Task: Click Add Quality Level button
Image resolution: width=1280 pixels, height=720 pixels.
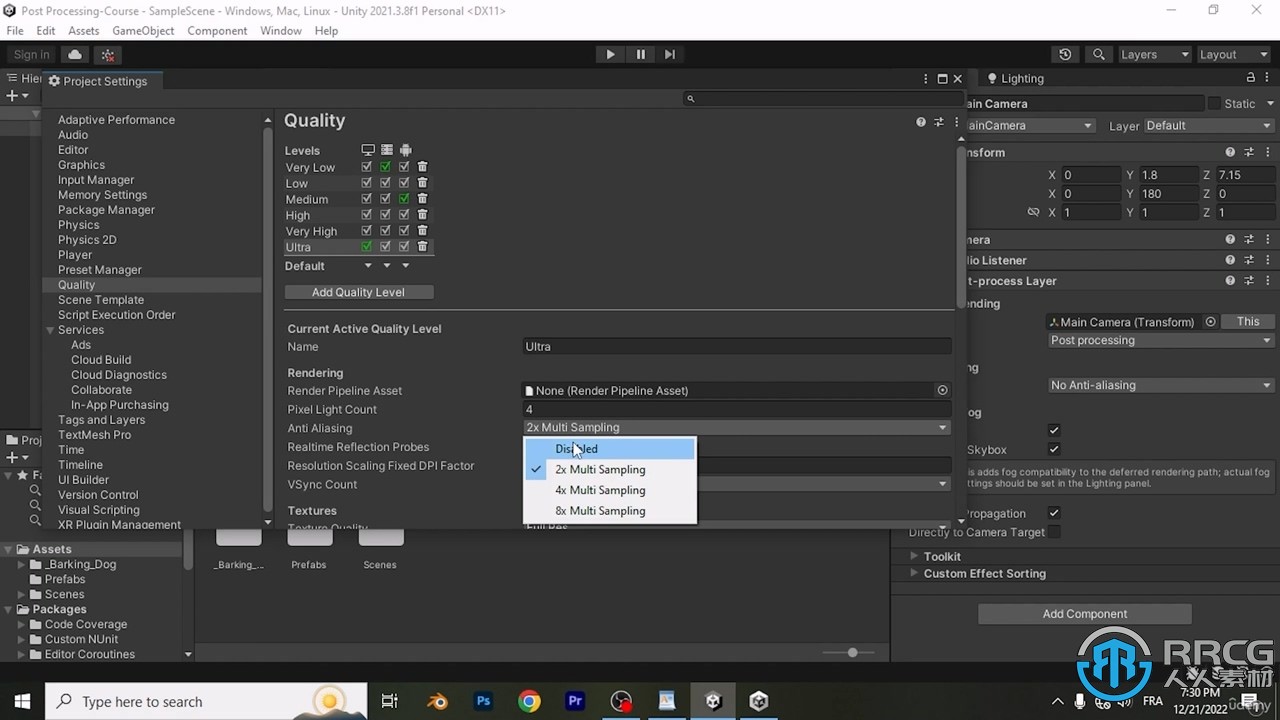Action: (358, 292)
